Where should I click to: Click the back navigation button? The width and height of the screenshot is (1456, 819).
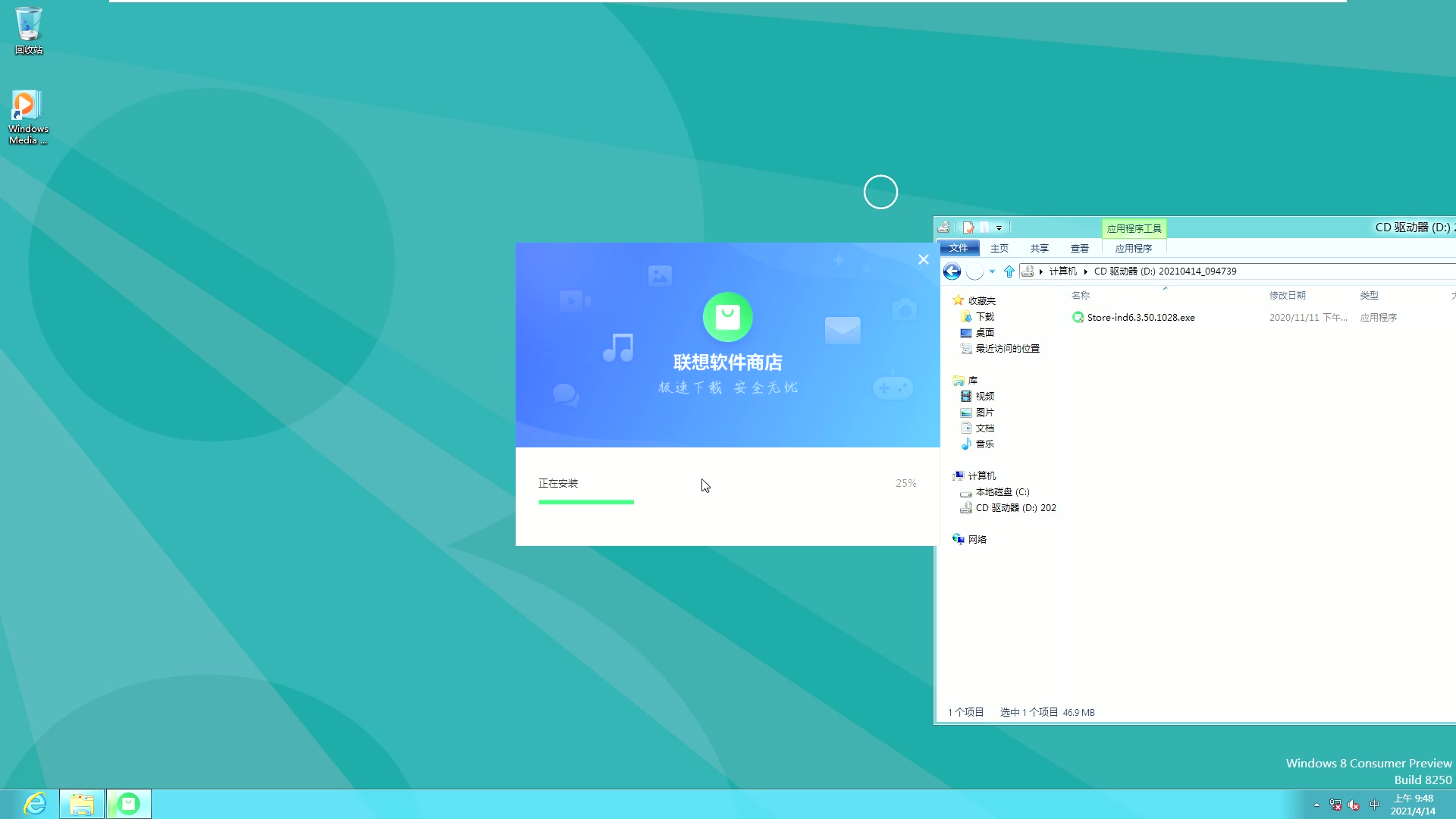[x=952, y=271]
